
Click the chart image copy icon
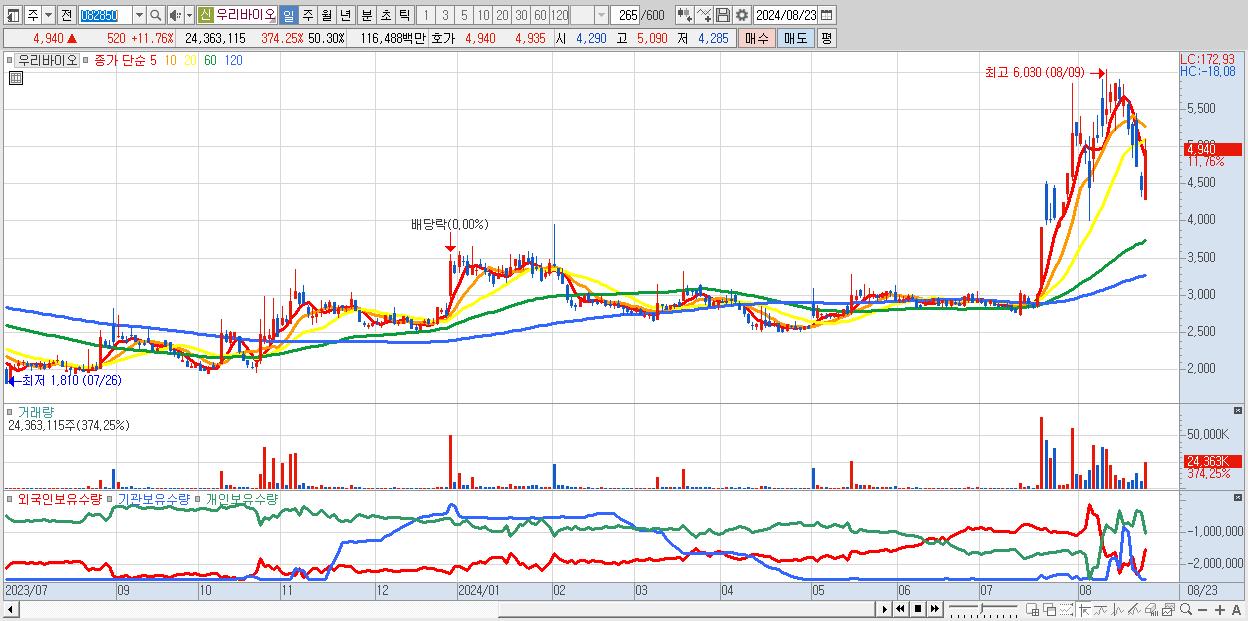[1168, 610]
